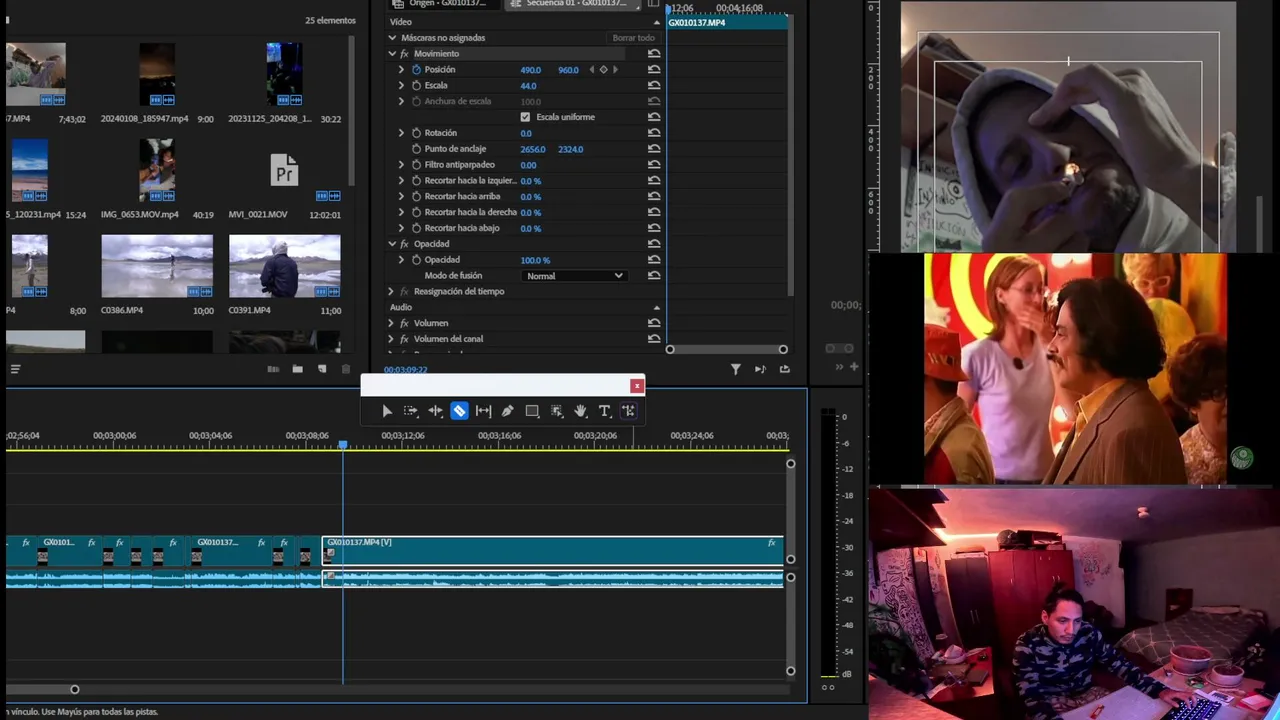Open the Modo de fusión Normal dropdown

coord(574,276)
